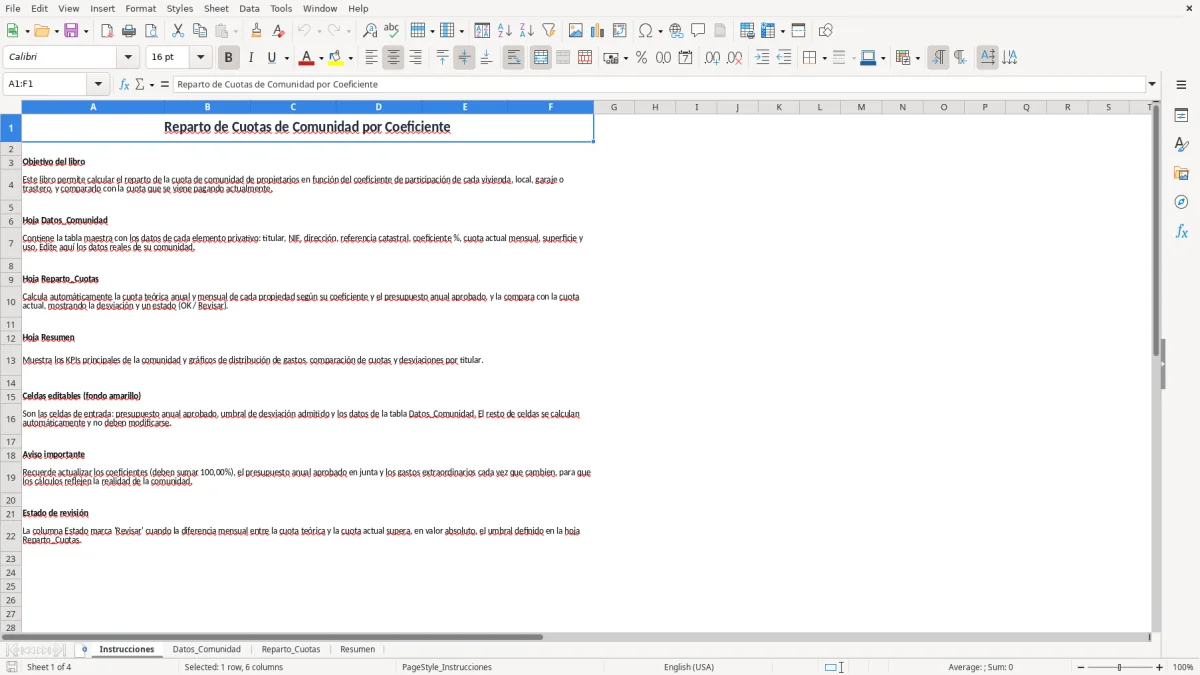Expand Borders dropdown arrow
The height and width of the screenshot is (675, 1200).
pyautogui.click(x=823, y=58)
